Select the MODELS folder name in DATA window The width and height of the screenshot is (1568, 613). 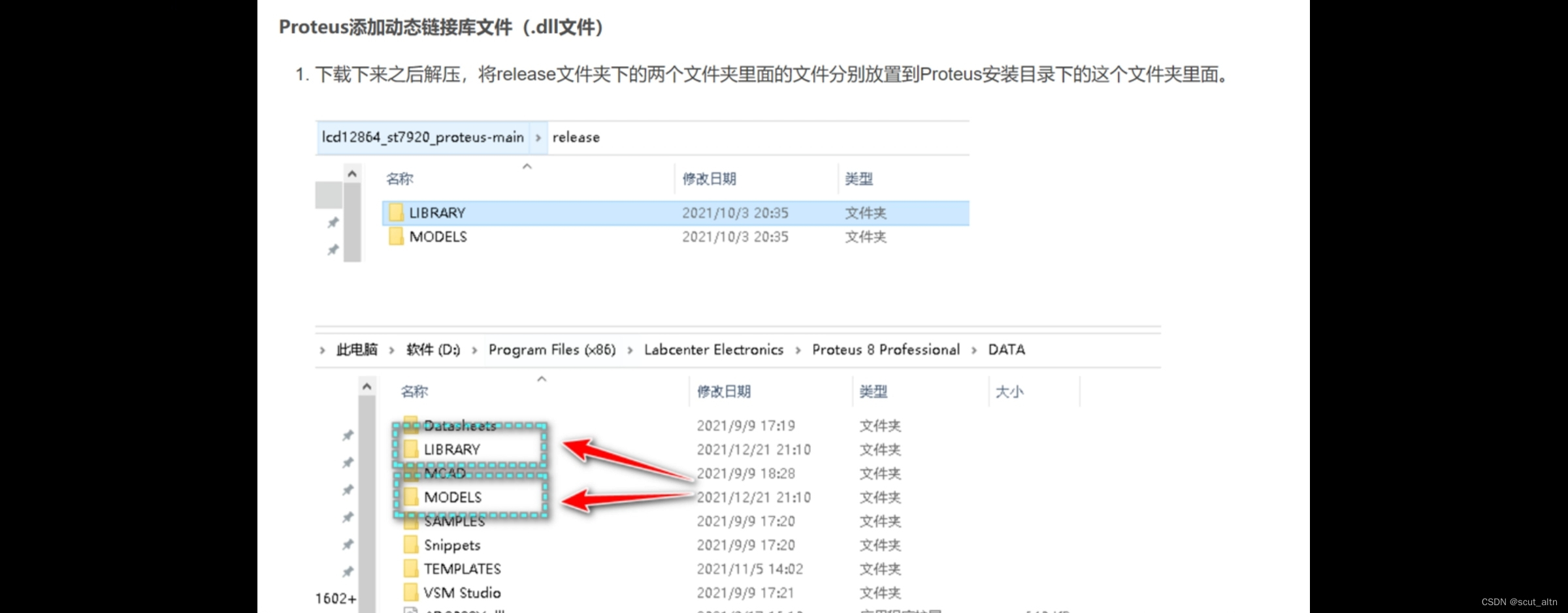453,497
